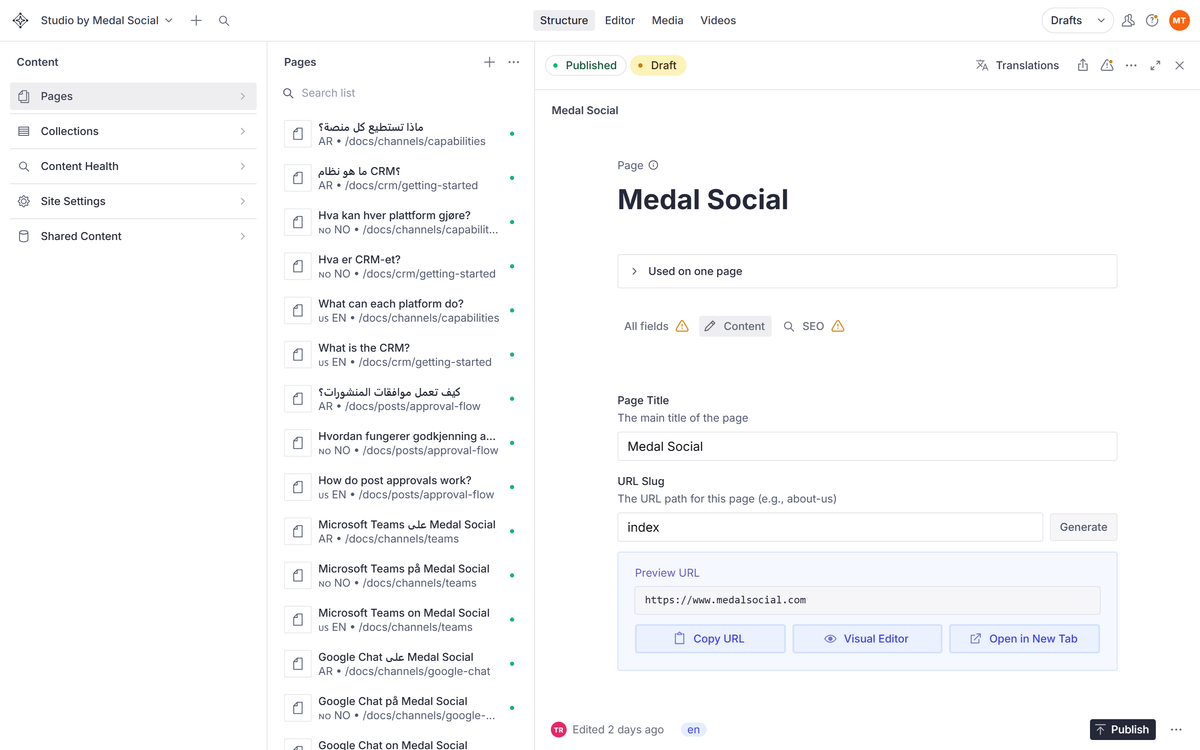Switch to the Editor tab
The image size is (1200, 750).
point(620,20)
